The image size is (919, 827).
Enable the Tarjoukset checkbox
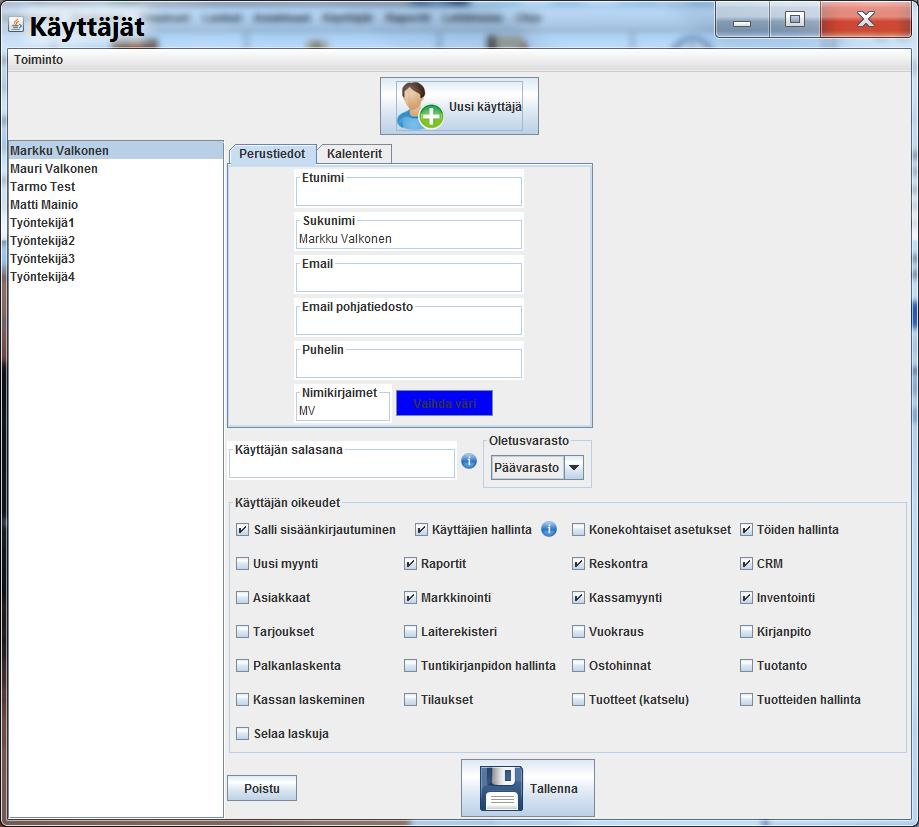point(242,632)
